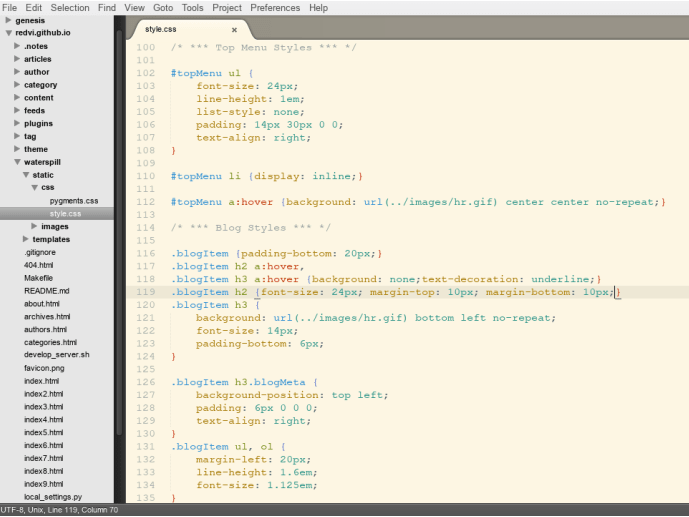Screen dimensions: 689x517
Task: Open about.html from the sidebar
Action: click(42, 304)
